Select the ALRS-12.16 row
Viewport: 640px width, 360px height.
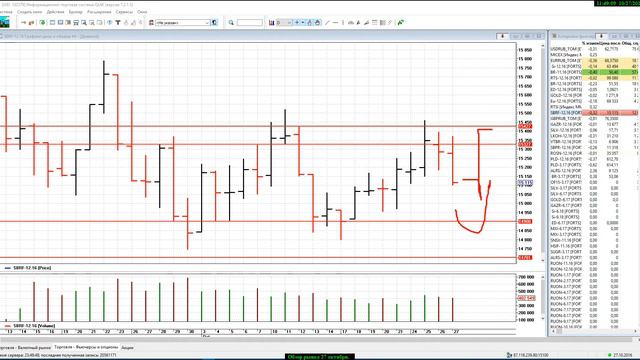[594, 171]
